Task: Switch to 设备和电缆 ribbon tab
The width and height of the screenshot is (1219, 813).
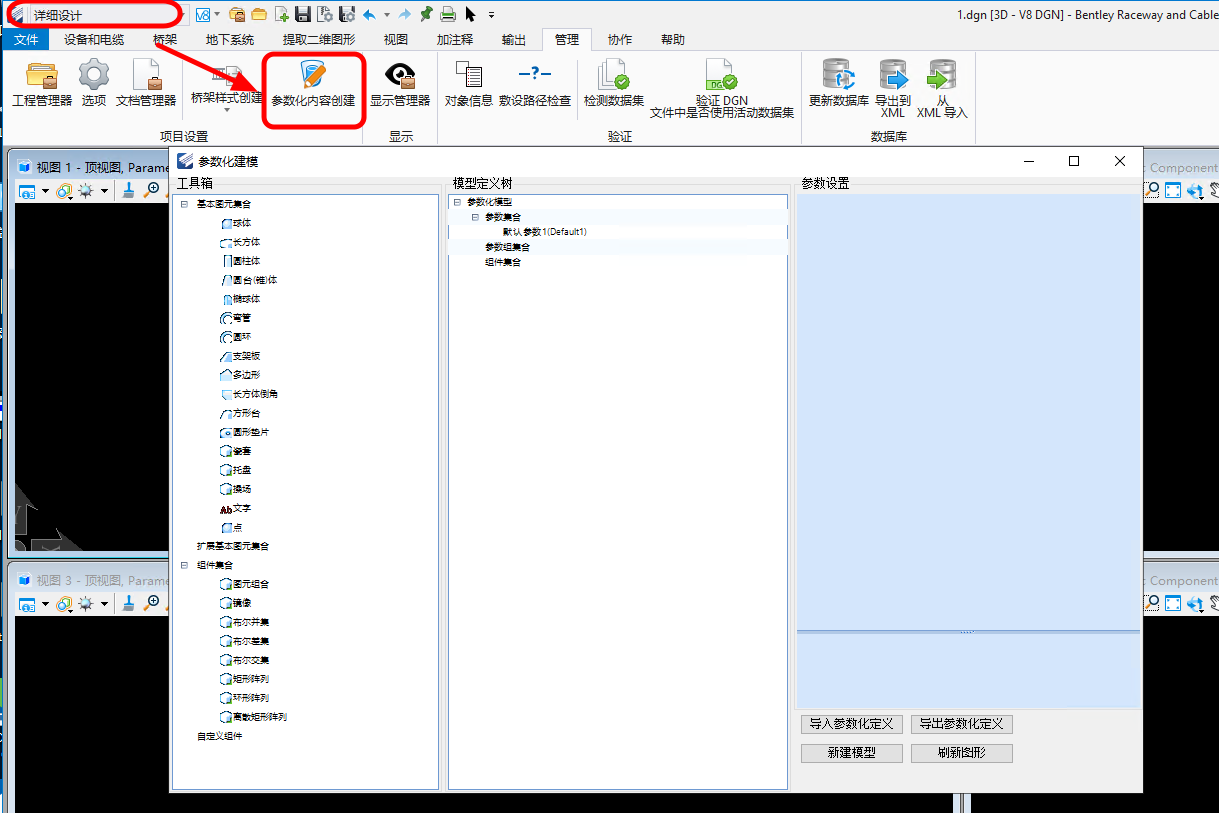Action: tap(94, 40)
